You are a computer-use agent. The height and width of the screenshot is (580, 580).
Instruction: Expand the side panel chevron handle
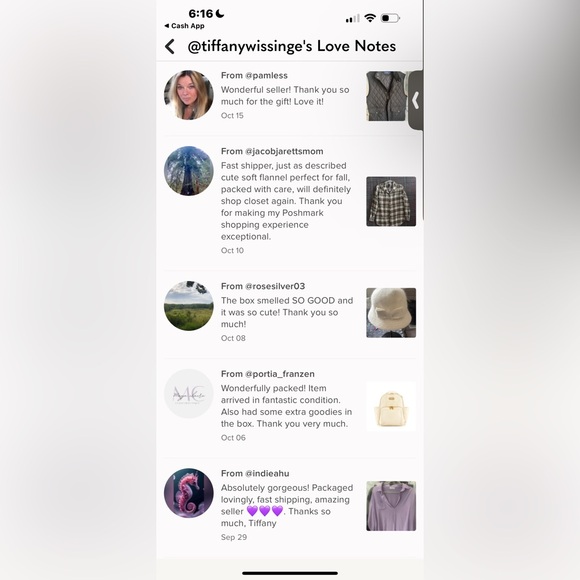[x=415, y=100]
